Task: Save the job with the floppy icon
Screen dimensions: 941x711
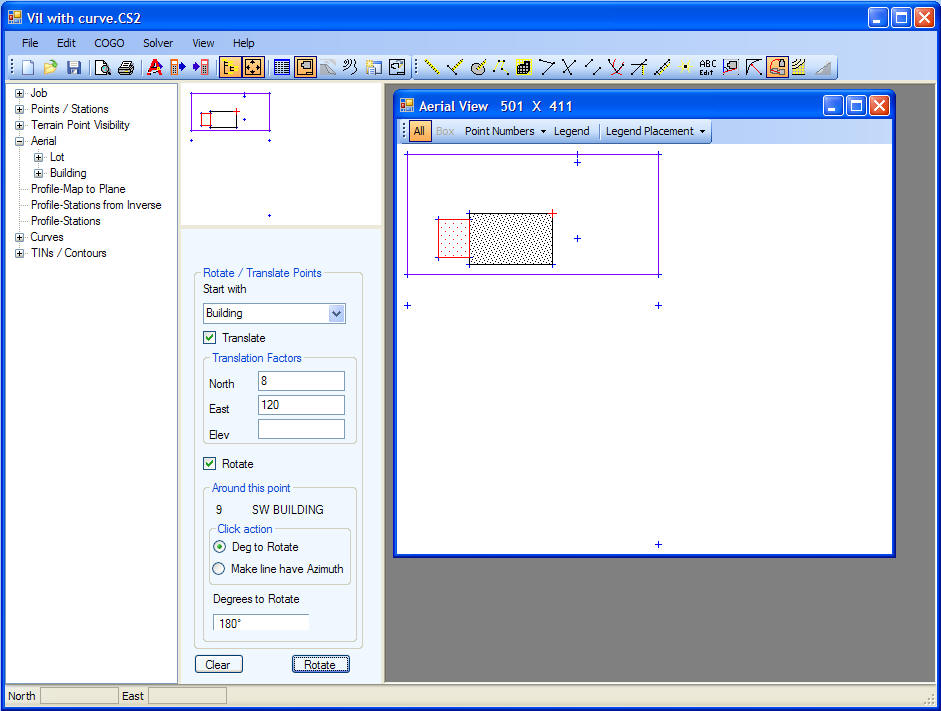Action: pyautogui.click(x=74, y=67)
